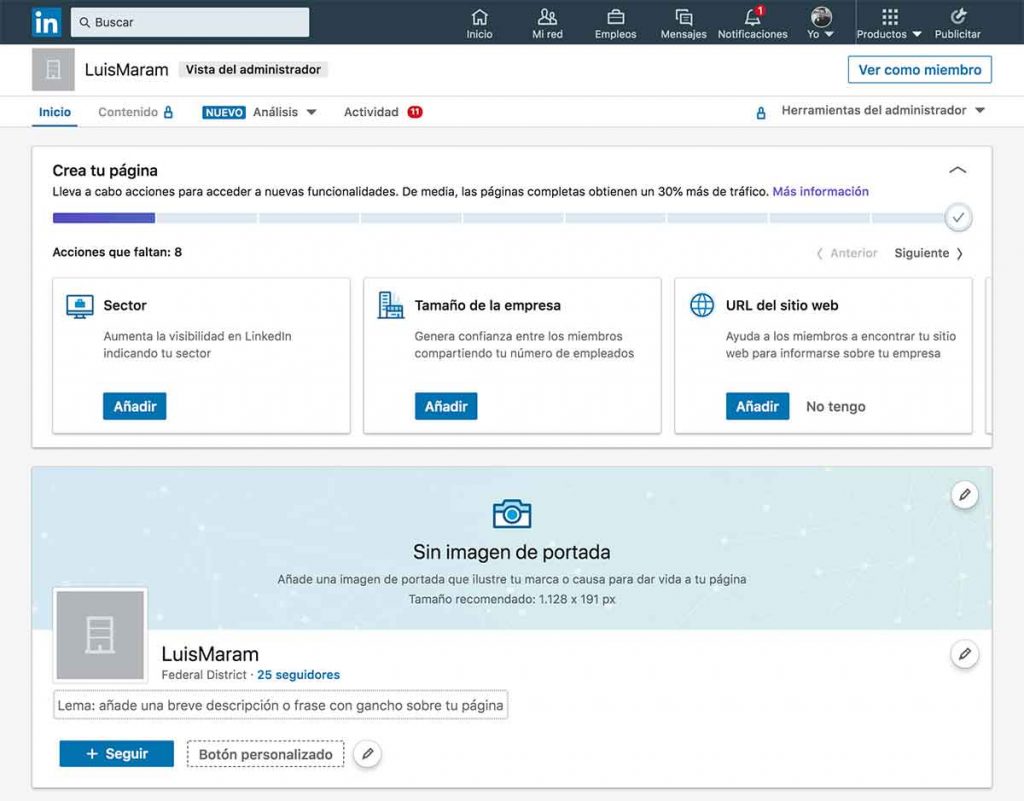Open Mi red network icon
The width and height of the screenshot is (1024, 801).
(x=547, y=18)
